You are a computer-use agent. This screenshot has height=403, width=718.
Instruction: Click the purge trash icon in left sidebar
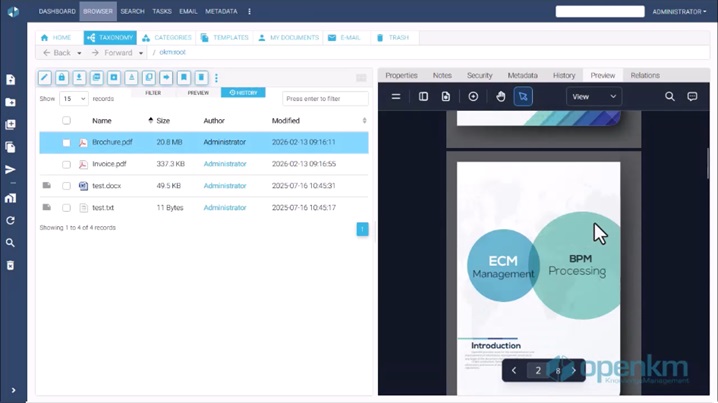(10, 265)
